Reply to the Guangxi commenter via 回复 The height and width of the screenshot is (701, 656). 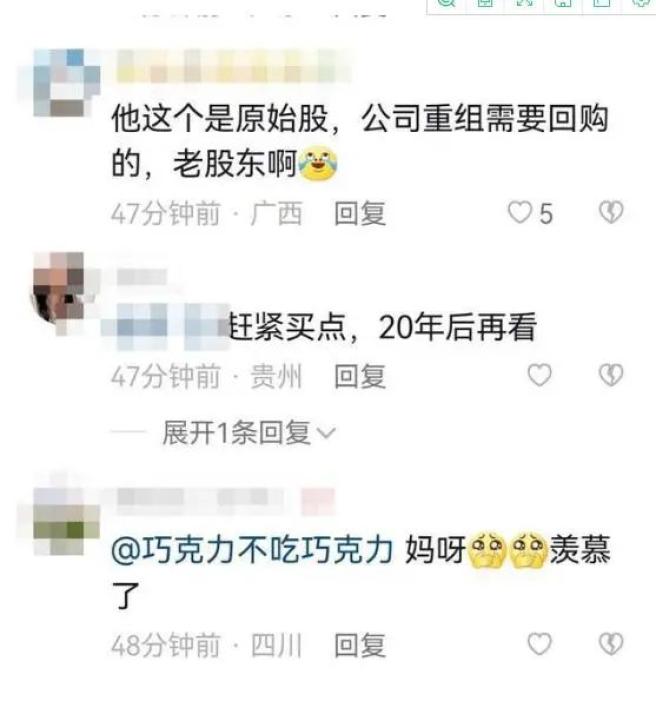pyautogui.click(x=360, y=213)
